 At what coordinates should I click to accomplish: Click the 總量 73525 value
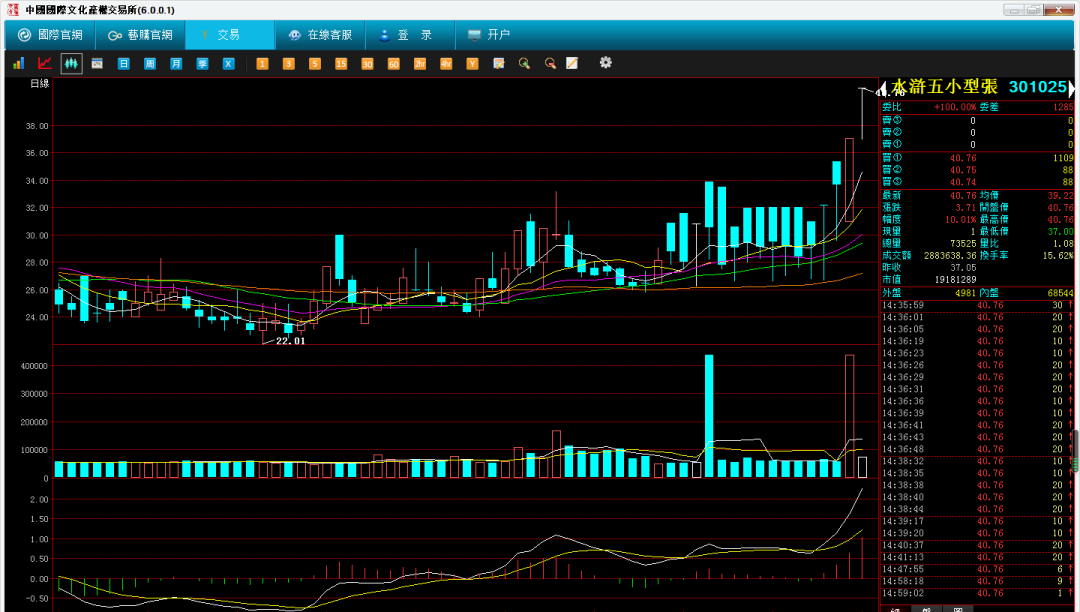(963, 244)
